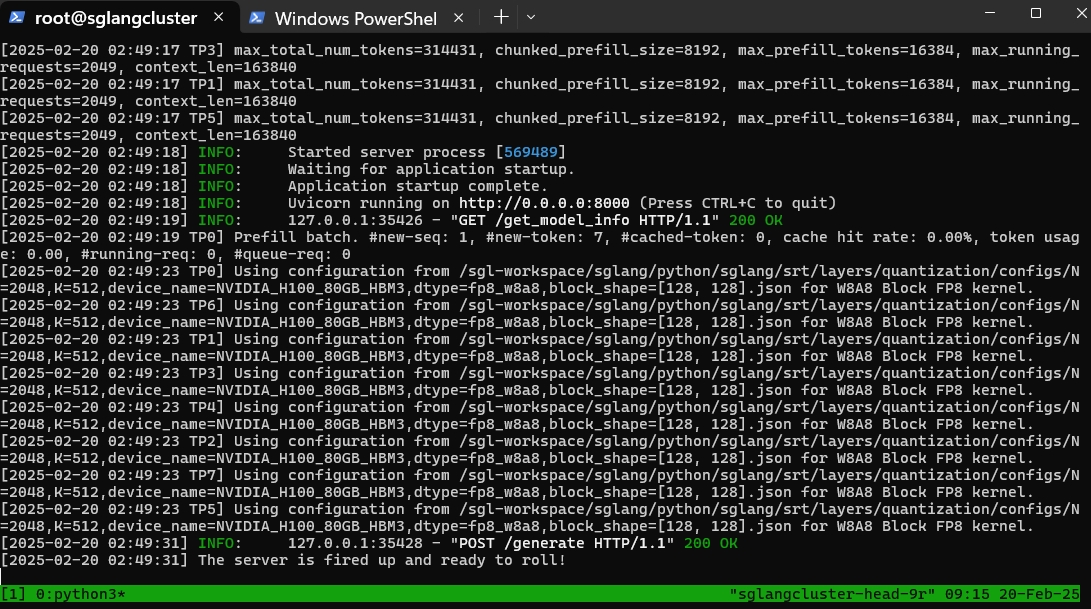Click the empty title bar drag area

click(x=750, y=18)
